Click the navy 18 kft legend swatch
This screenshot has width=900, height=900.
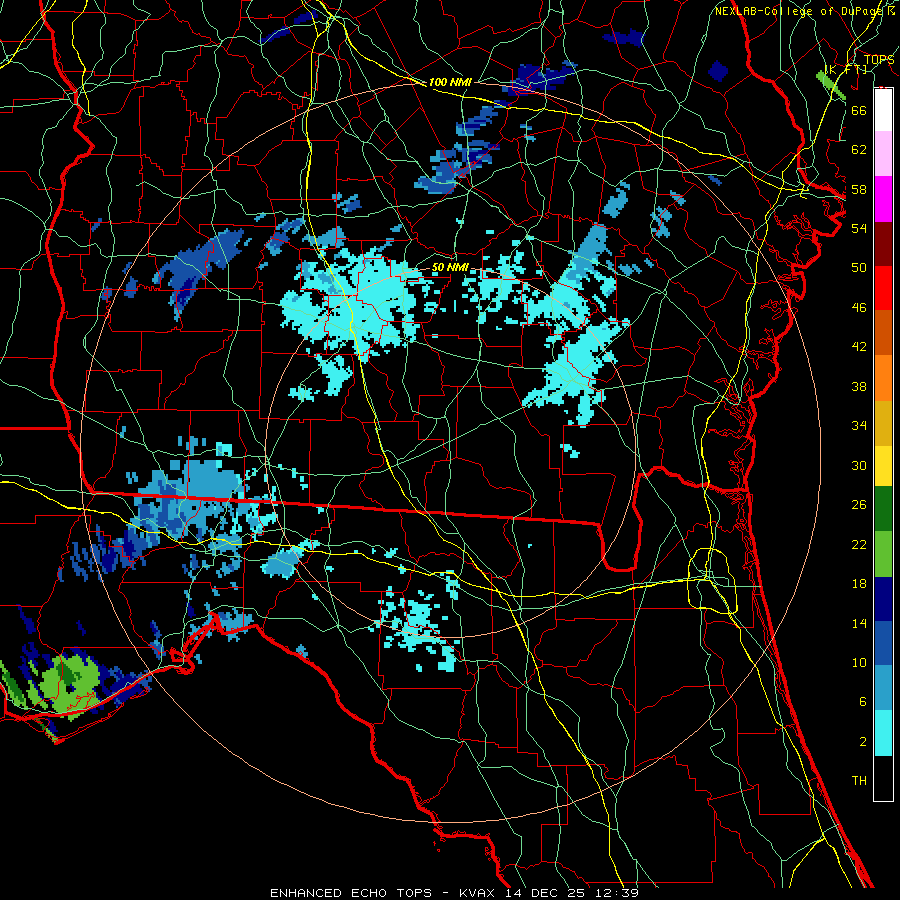(883, 599)
